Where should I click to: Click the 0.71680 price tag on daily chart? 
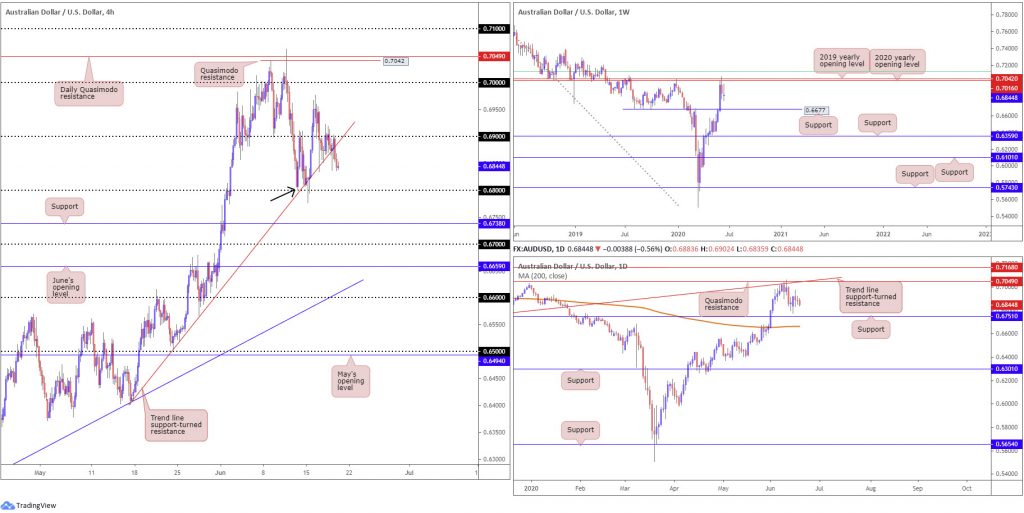(1004, 268)
